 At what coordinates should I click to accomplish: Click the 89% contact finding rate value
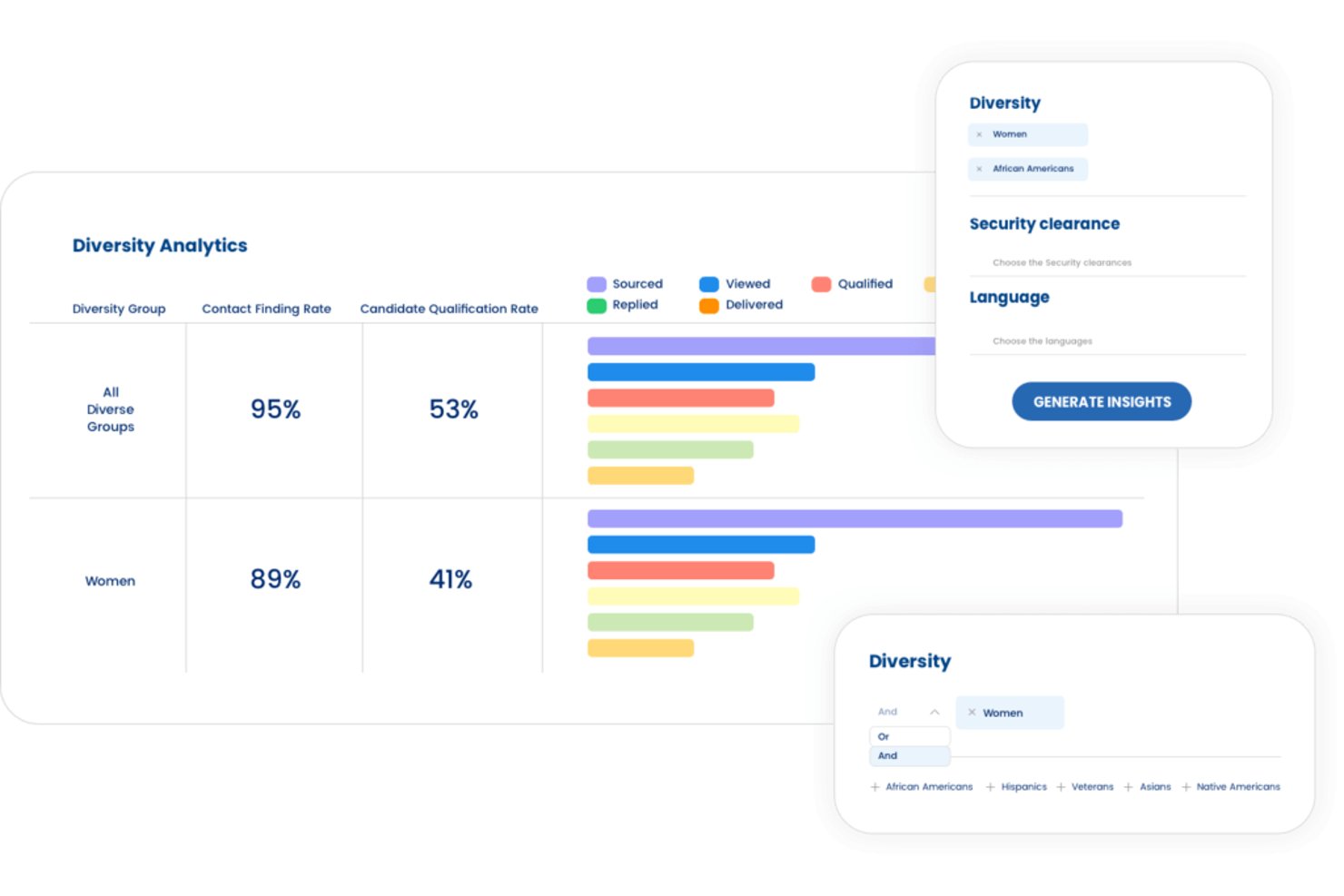[275, 579]
